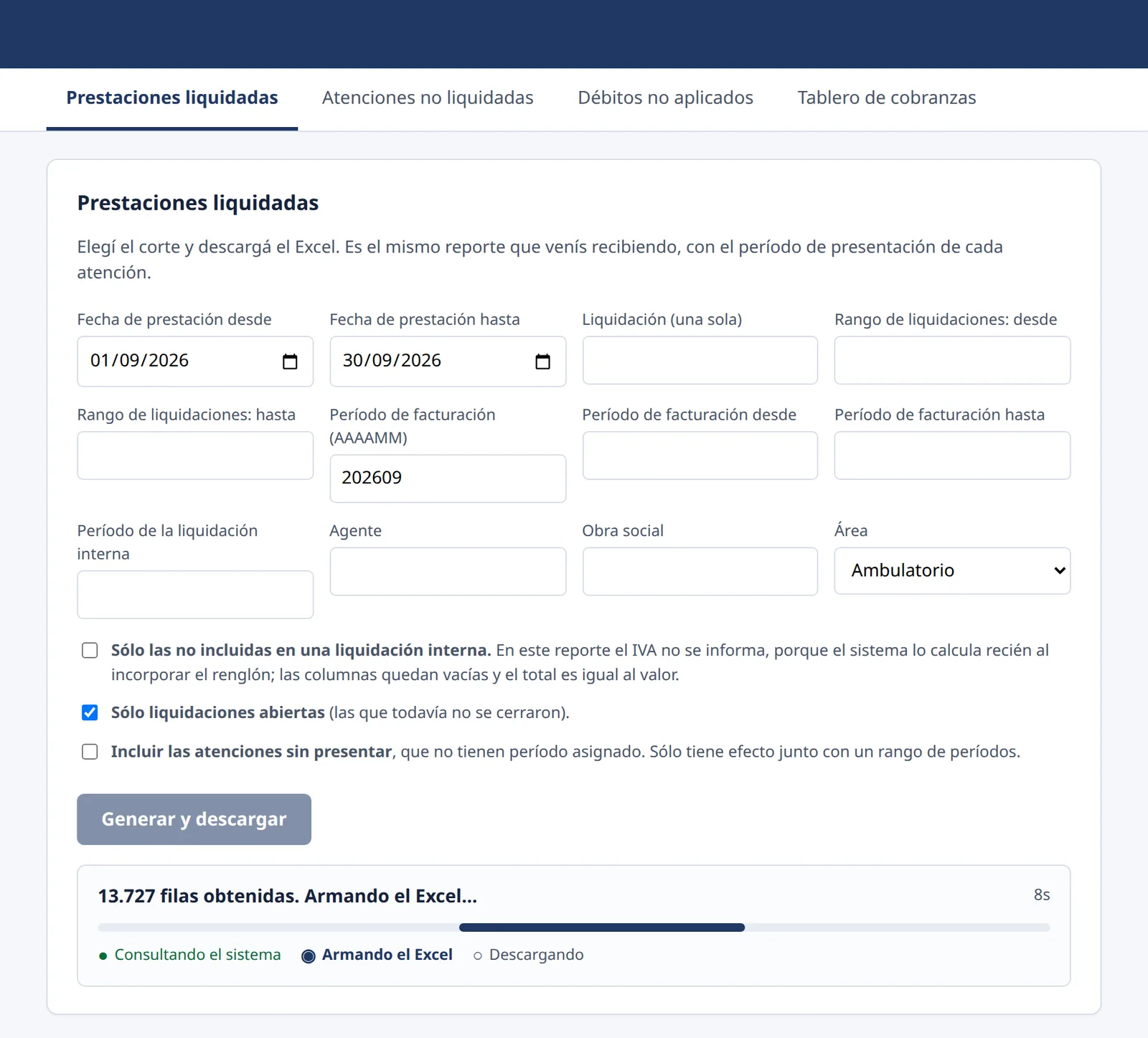Viewport: 1148px width, 1038px height.
Task: Click the Agente input field
Action: click(448, 572)
